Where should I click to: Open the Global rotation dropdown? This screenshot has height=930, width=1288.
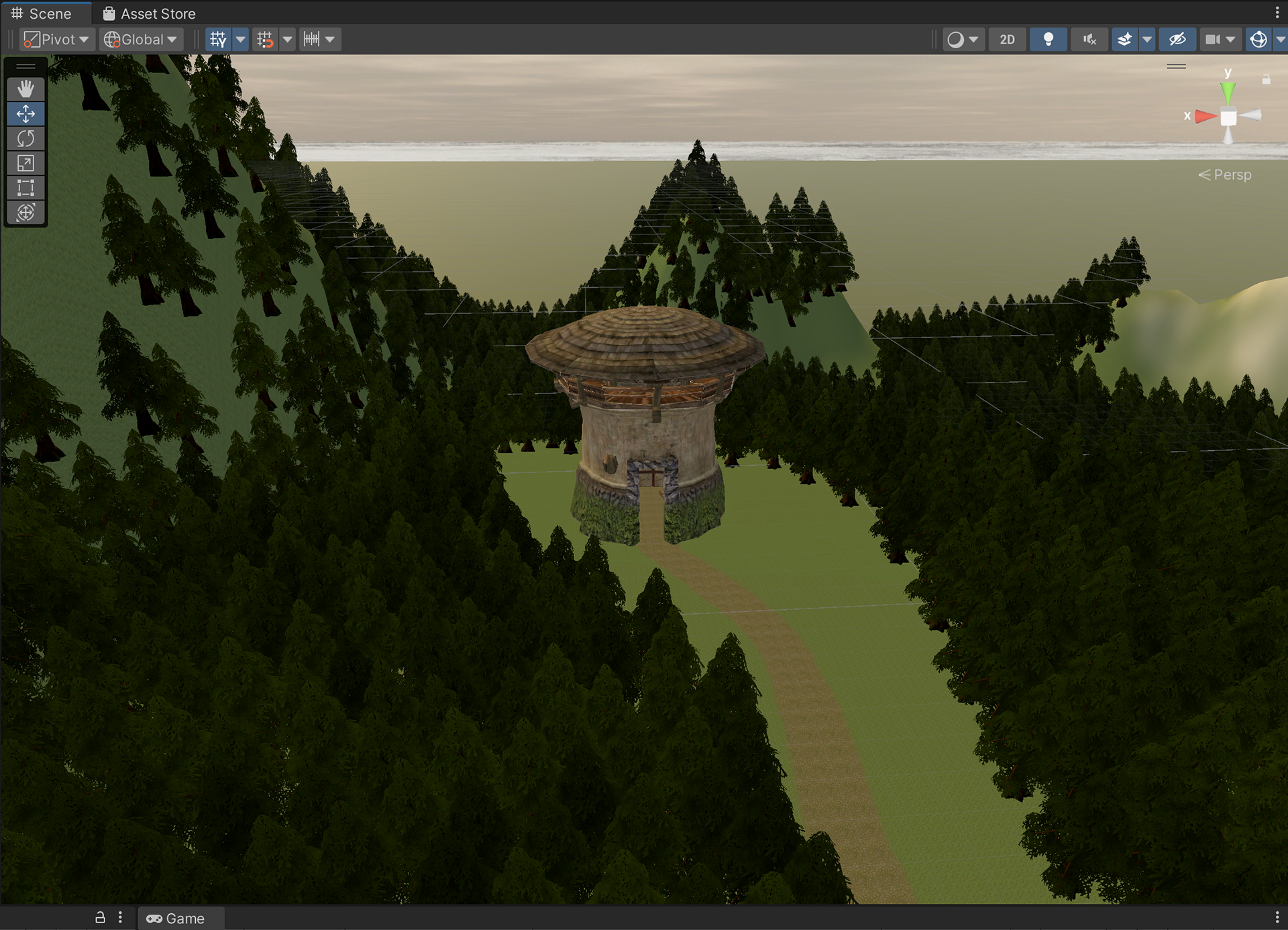(141, 40)
